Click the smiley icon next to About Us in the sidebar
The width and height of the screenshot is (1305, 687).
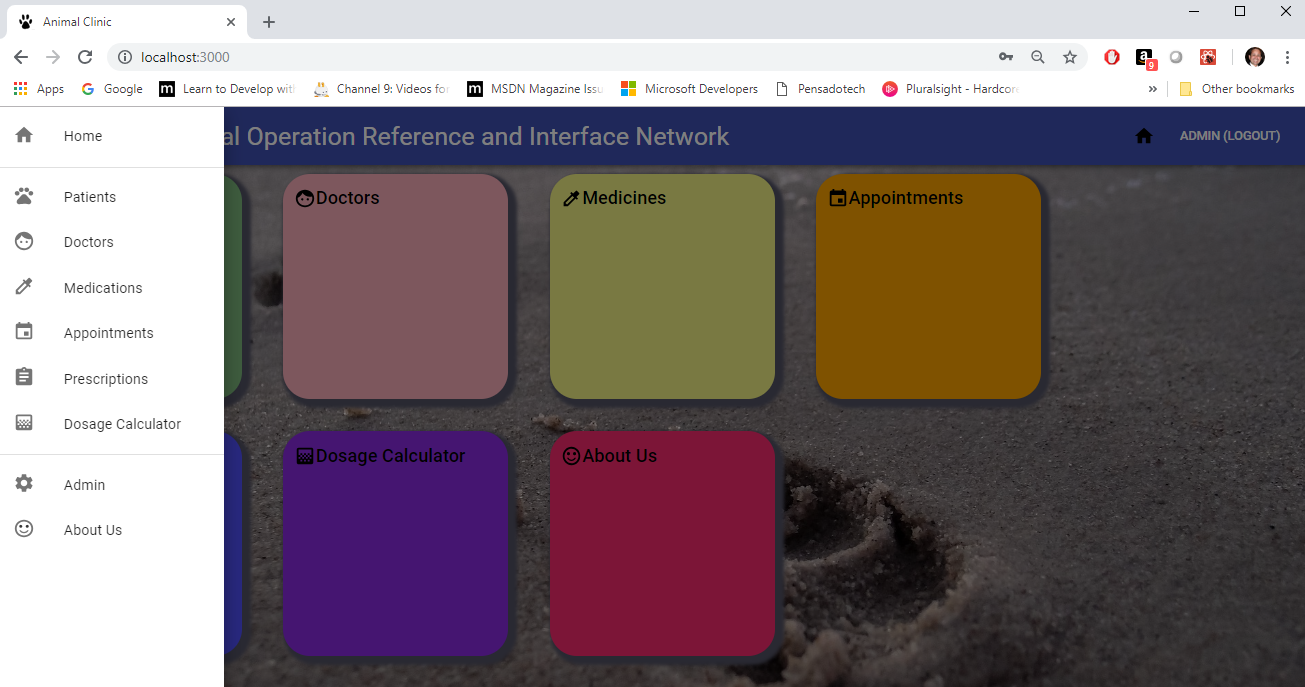point(24,529)
